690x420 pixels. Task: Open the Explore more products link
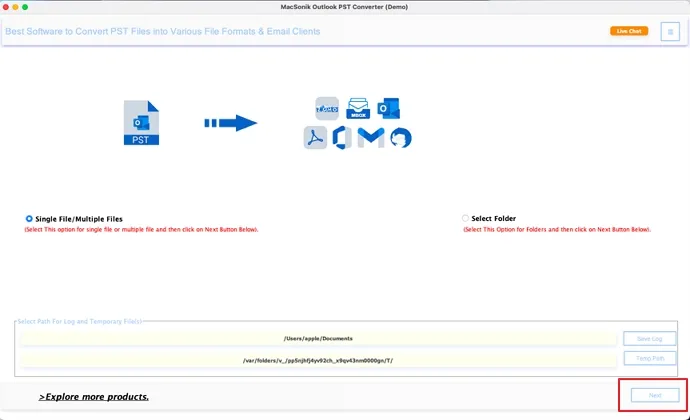94,397
